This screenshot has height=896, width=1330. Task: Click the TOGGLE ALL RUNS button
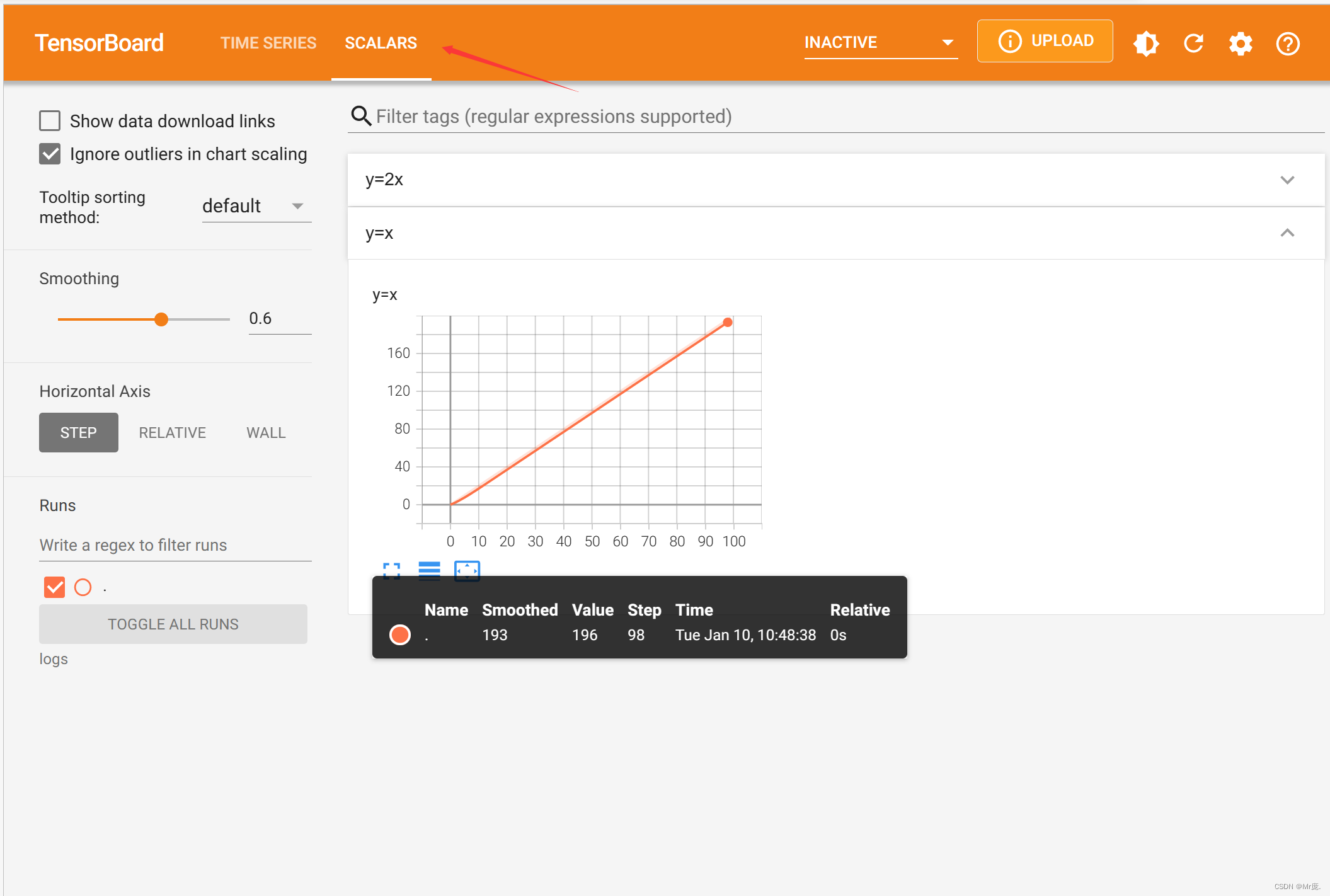click(173, 623)
